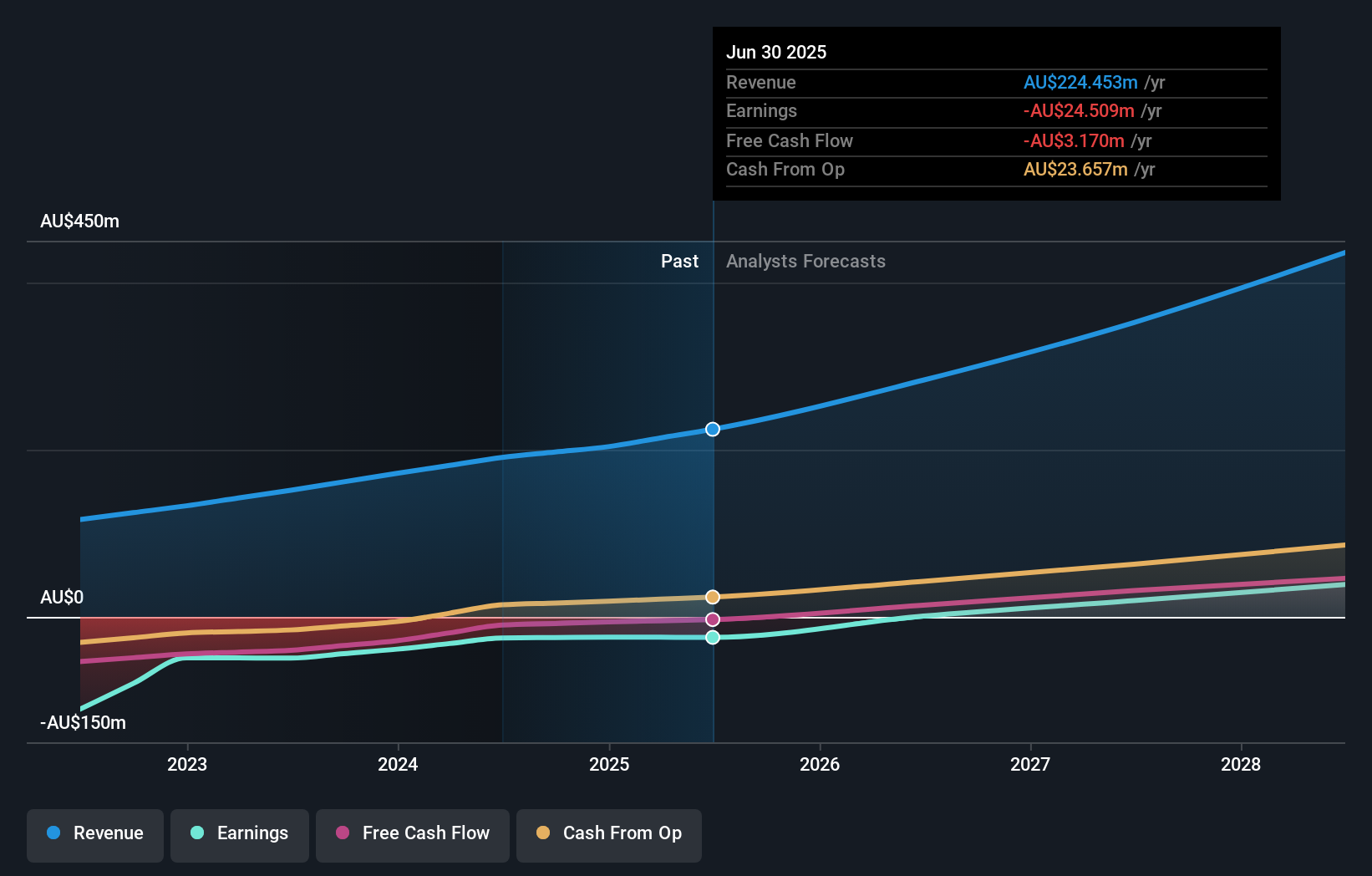1372x876 pixels.
Task: Select the blue Revenue data point marker
Action: [712, 429]
